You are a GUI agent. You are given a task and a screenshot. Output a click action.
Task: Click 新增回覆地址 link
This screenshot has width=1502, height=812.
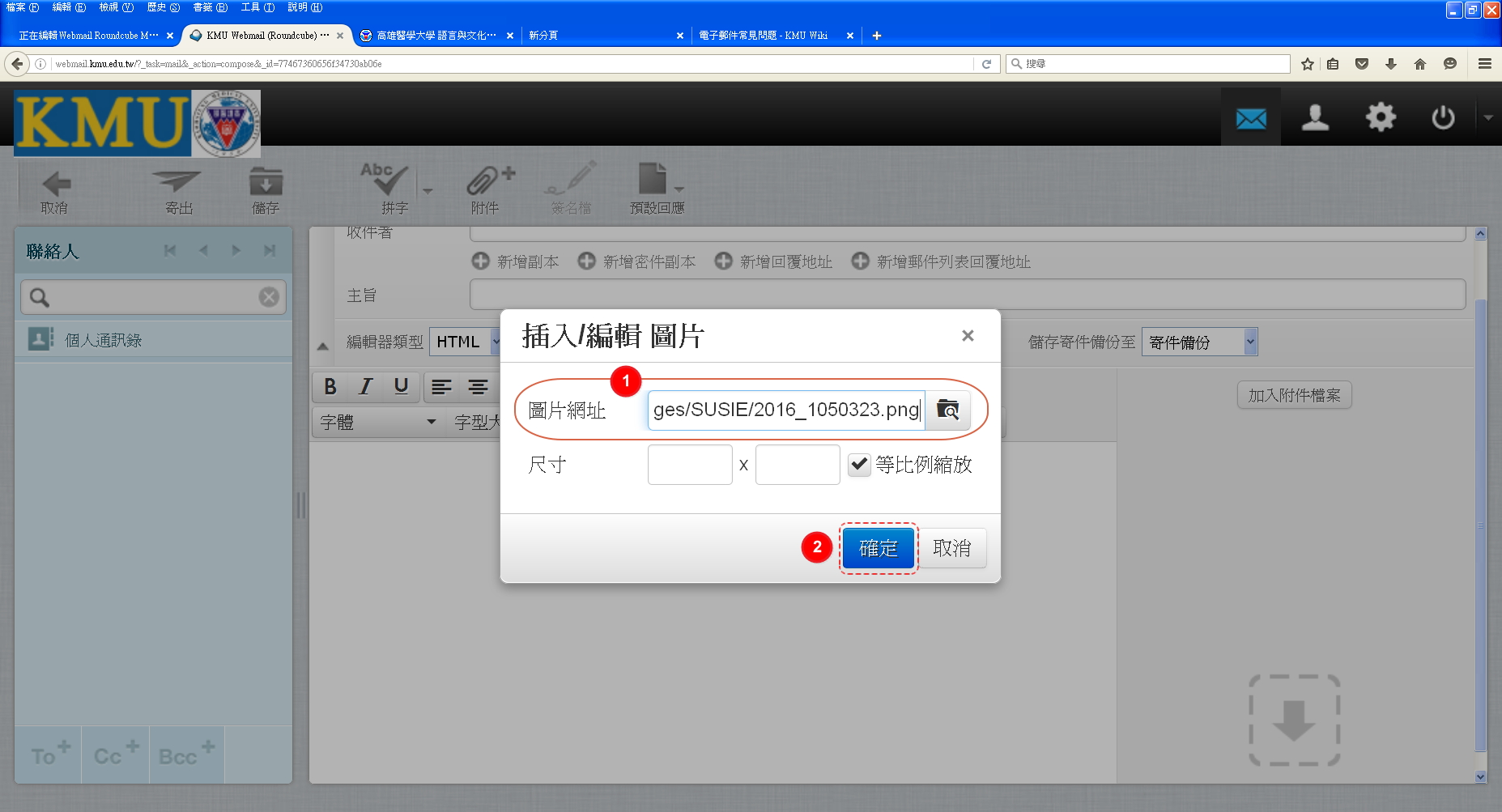[x=773, y=261]
